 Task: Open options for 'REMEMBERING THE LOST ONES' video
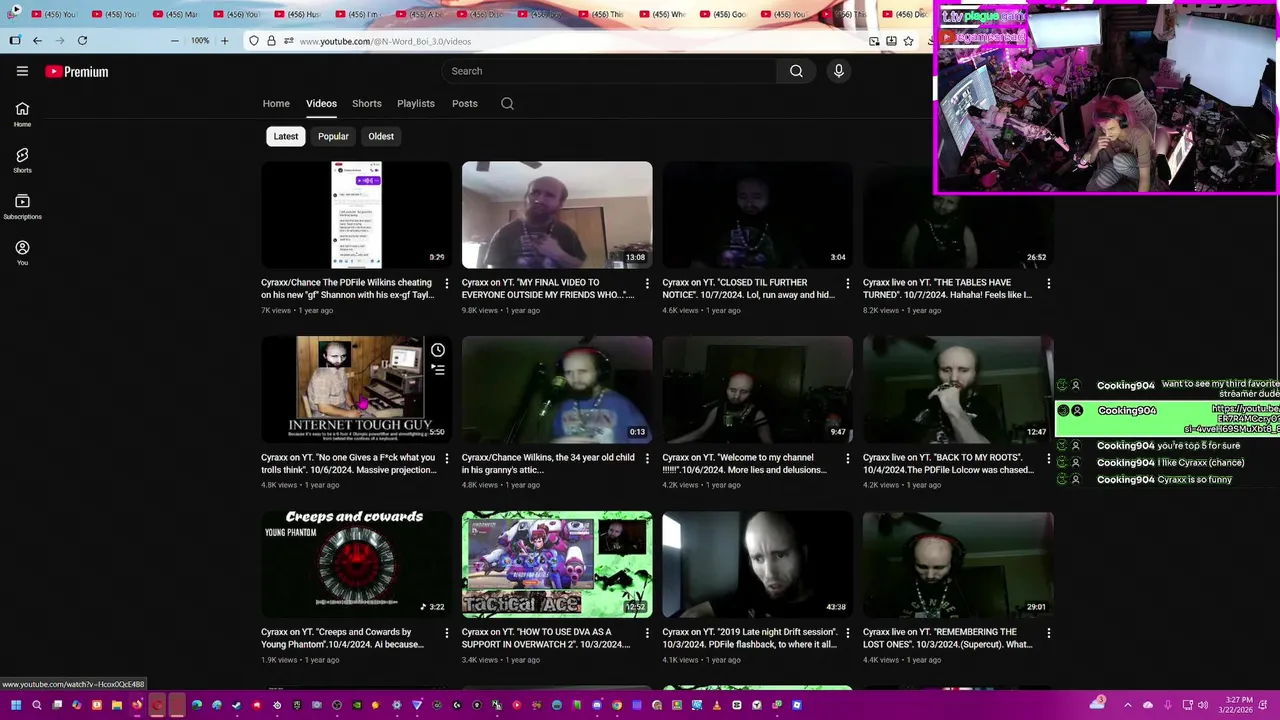coord(1048,633)
